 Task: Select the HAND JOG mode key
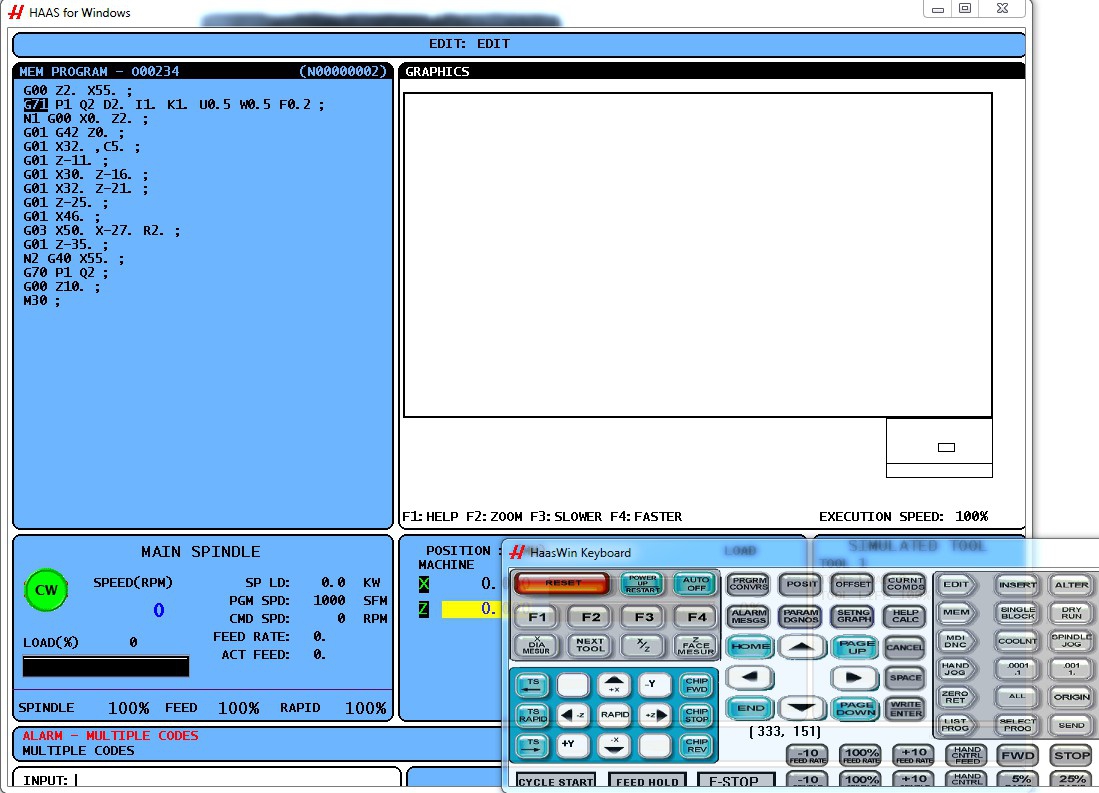955,668
